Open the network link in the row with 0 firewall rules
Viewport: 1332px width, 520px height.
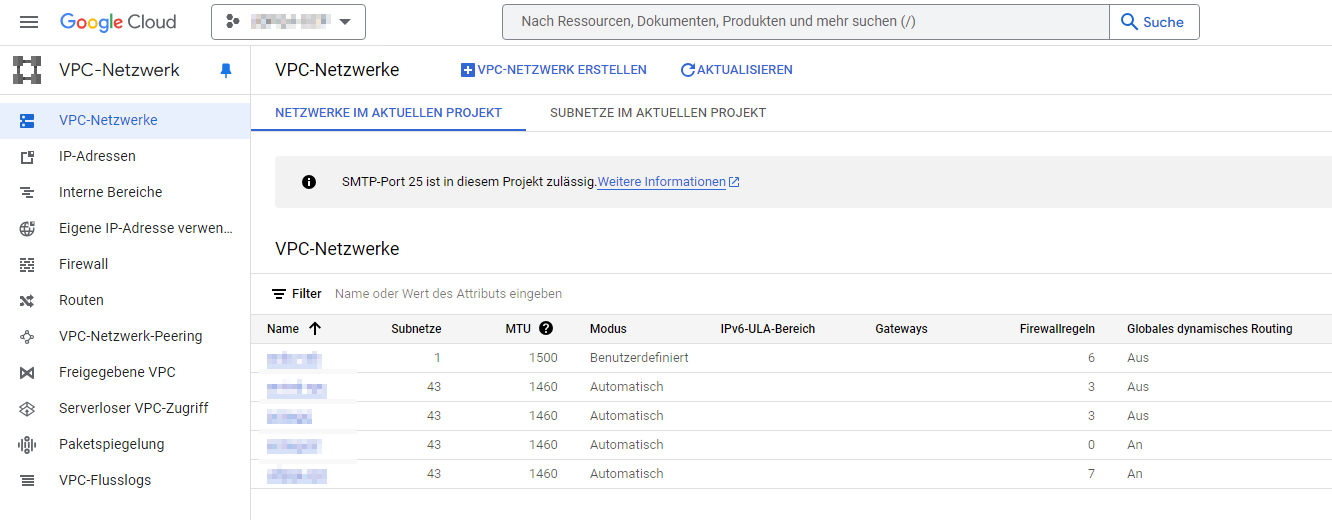(x=293, y=445)
